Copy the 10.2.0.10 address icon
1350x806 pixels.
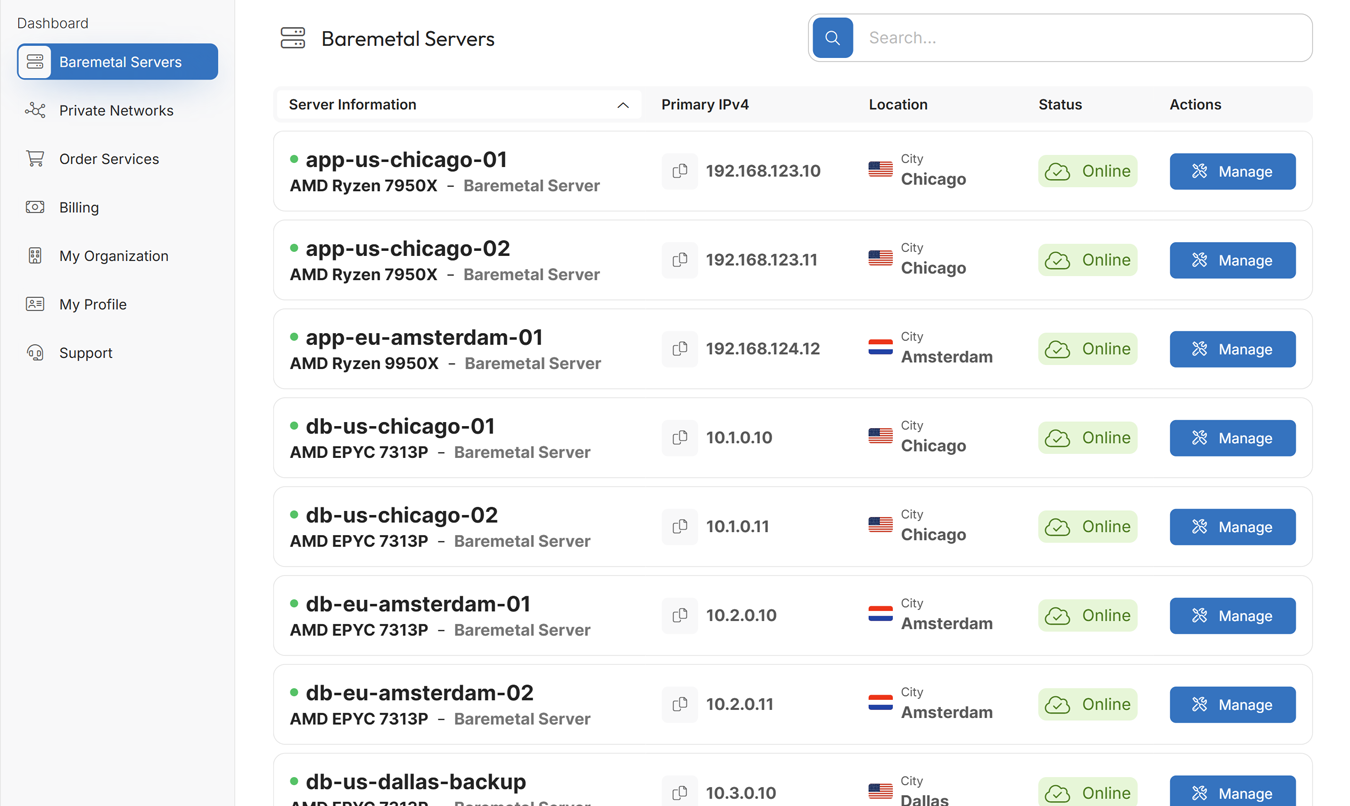pos(680,616)
